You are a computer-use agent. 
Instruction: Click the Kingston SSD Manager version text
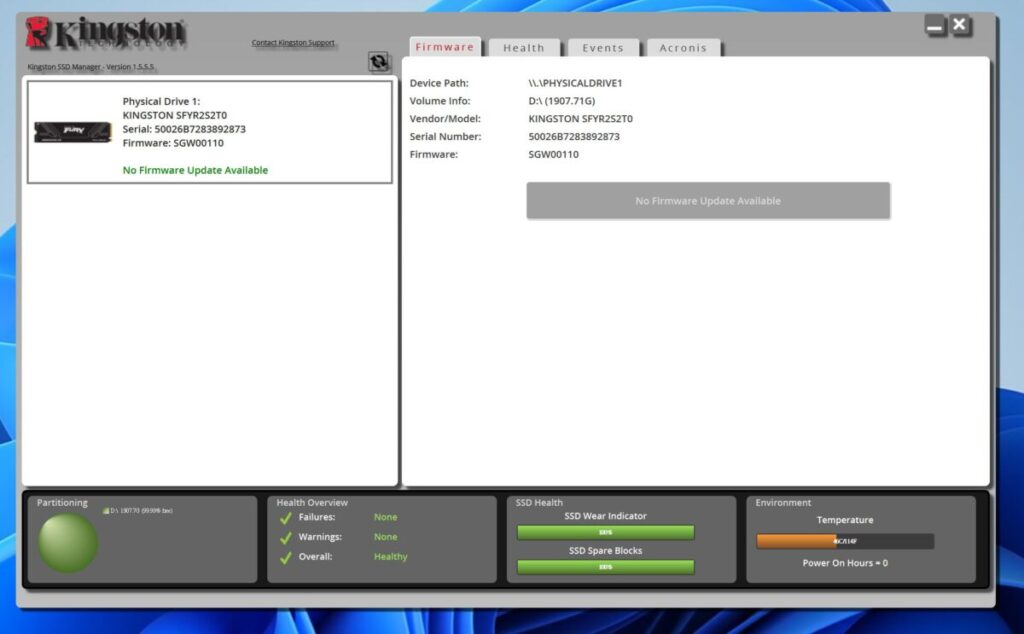click(x=91, y=67)
